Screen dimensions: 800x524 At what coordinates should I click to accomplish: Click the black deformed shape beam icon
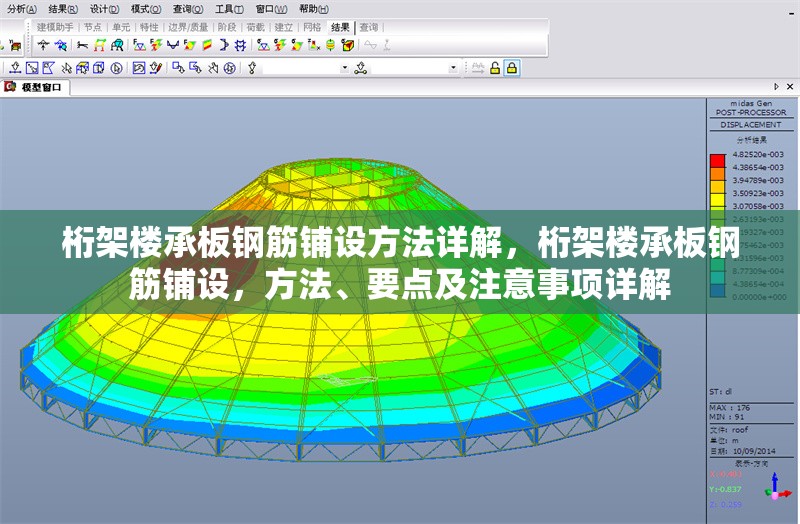tap(82, 45)
